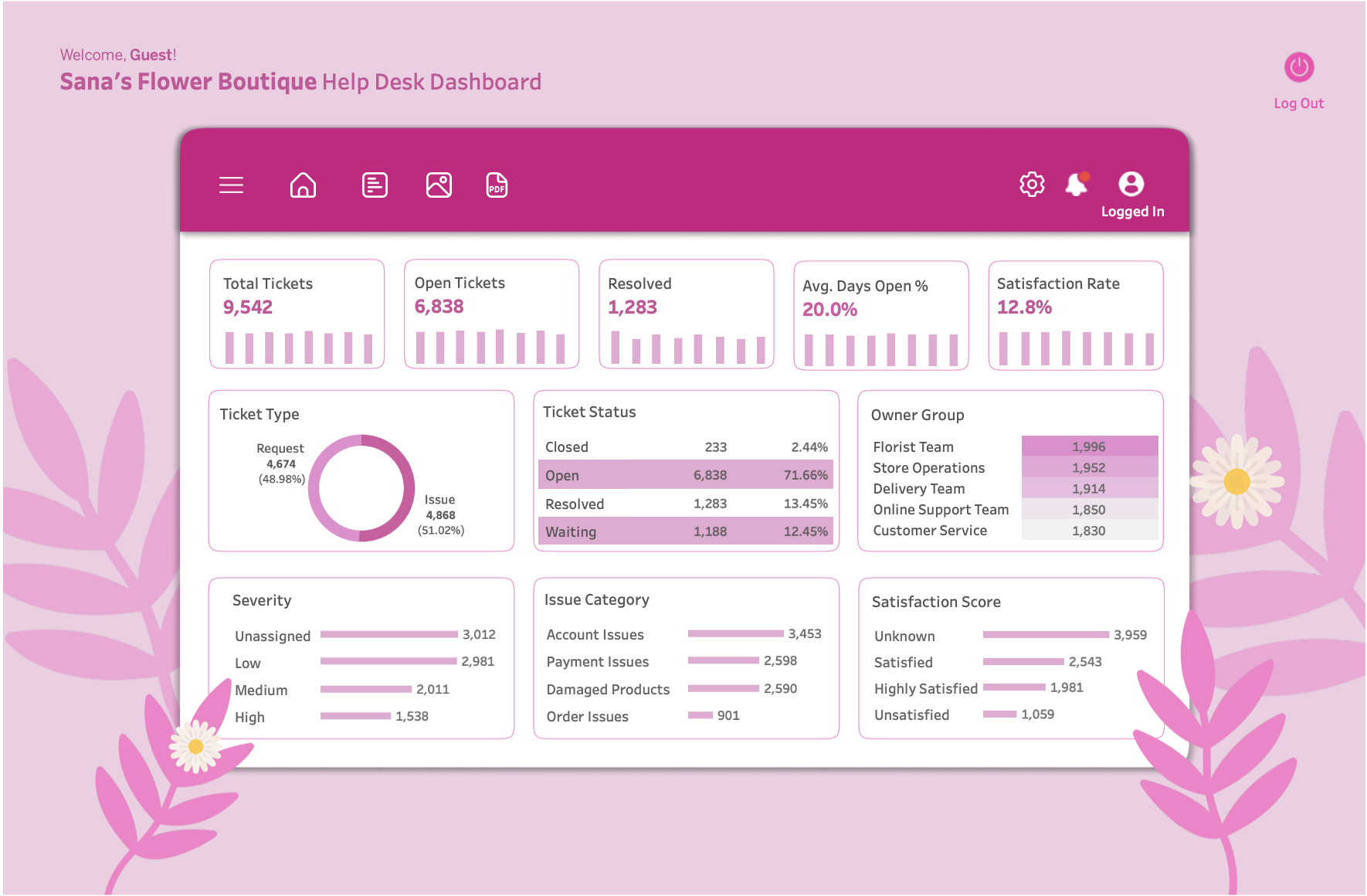The width and height of the screenshot is (1367, 896).
Task: Select the High severity bar
Action: (355, 716)
